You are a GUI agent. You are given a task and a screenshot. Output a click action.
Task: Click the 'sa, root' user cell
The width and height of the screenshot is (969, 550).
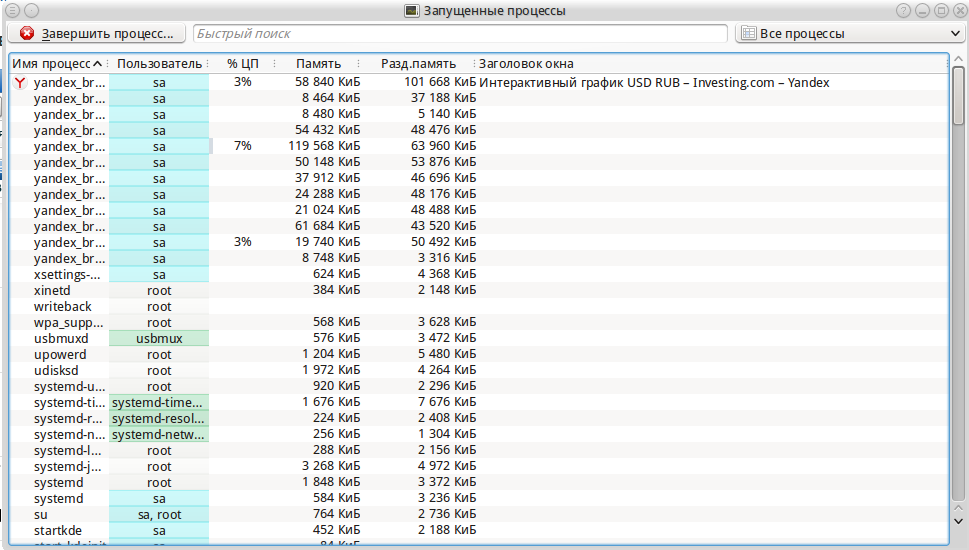coord(159,515)
